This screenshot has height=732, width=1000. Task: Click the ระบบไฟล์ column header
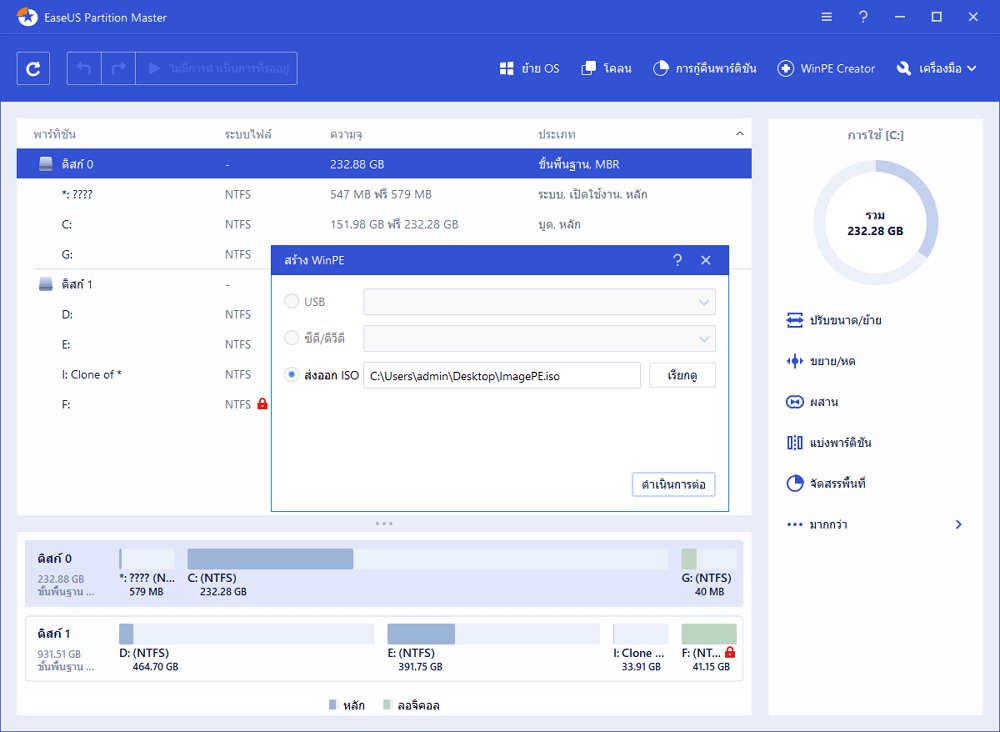coord(248,135)
